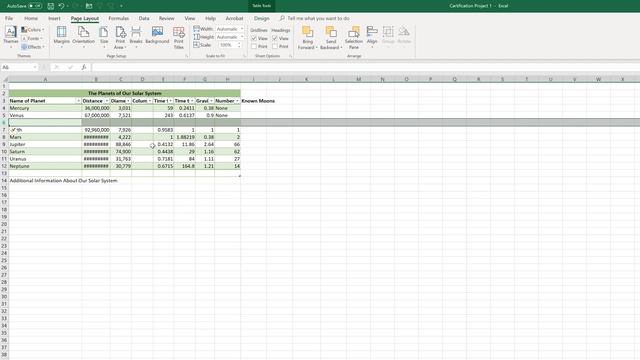Click the Open file quick access icon

pos(89,6)
